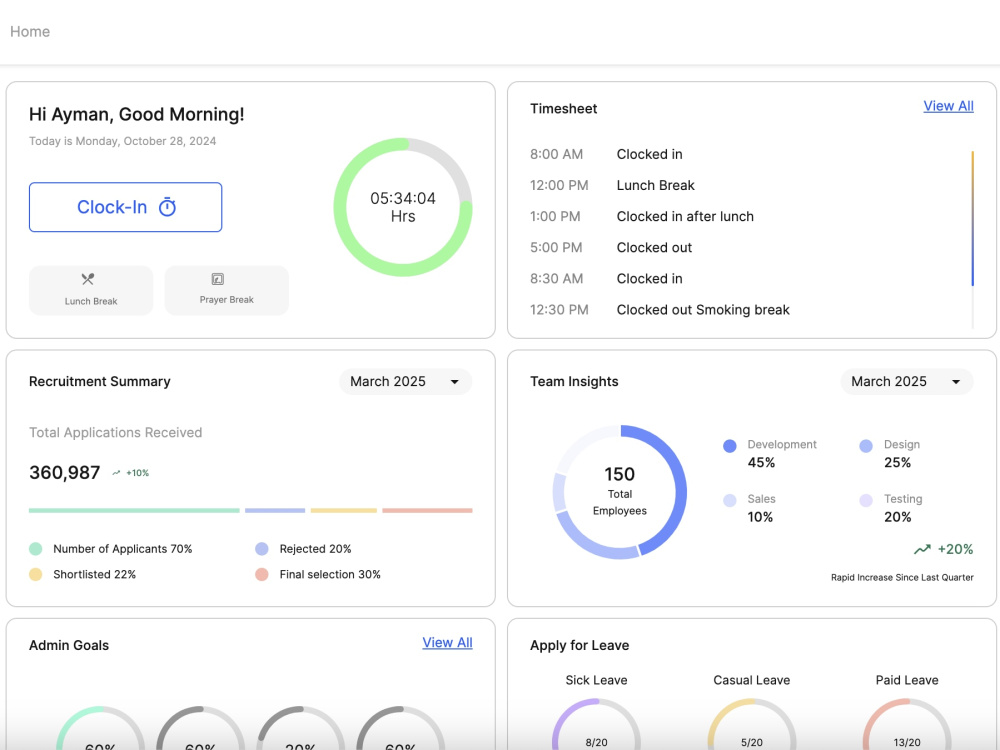
Task: Select the '8:30 AM Clocked in' timesheet entry
Action: pyautogui.click(x=606, y=279)
